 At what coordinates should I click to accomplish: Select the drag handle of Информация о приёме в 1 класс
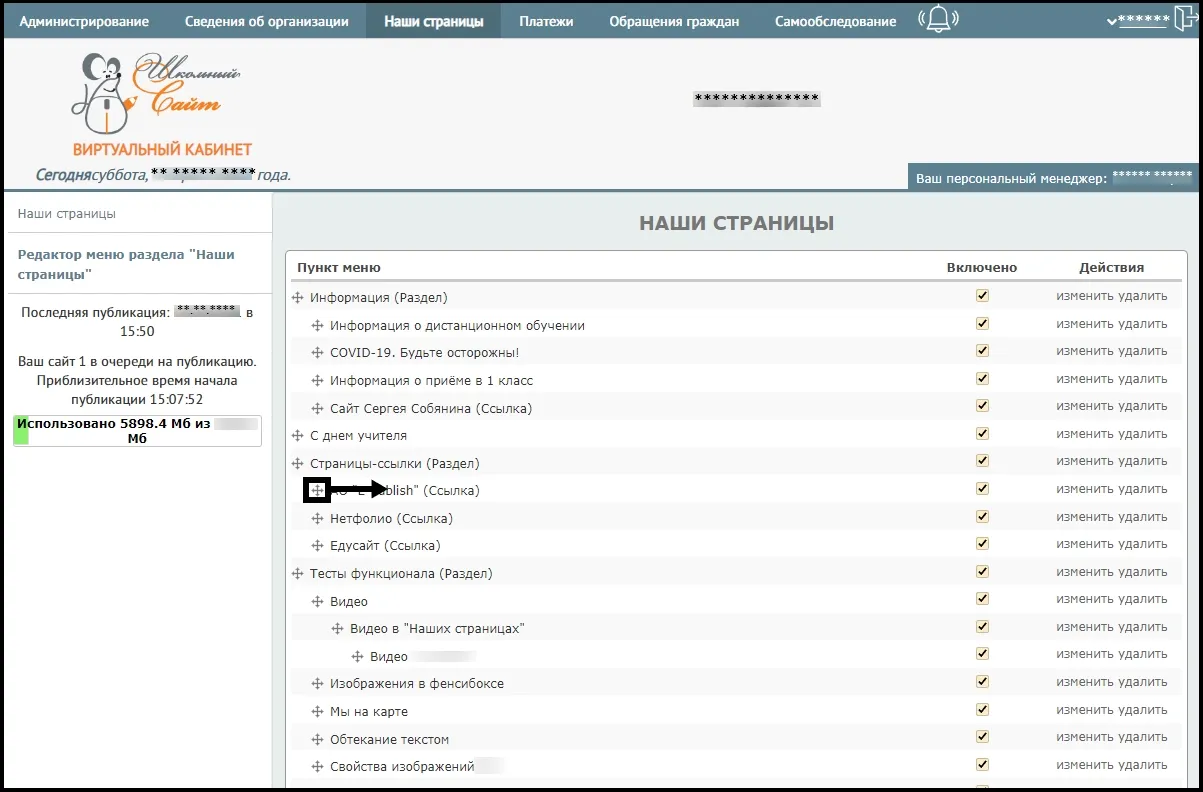(317, 381)
